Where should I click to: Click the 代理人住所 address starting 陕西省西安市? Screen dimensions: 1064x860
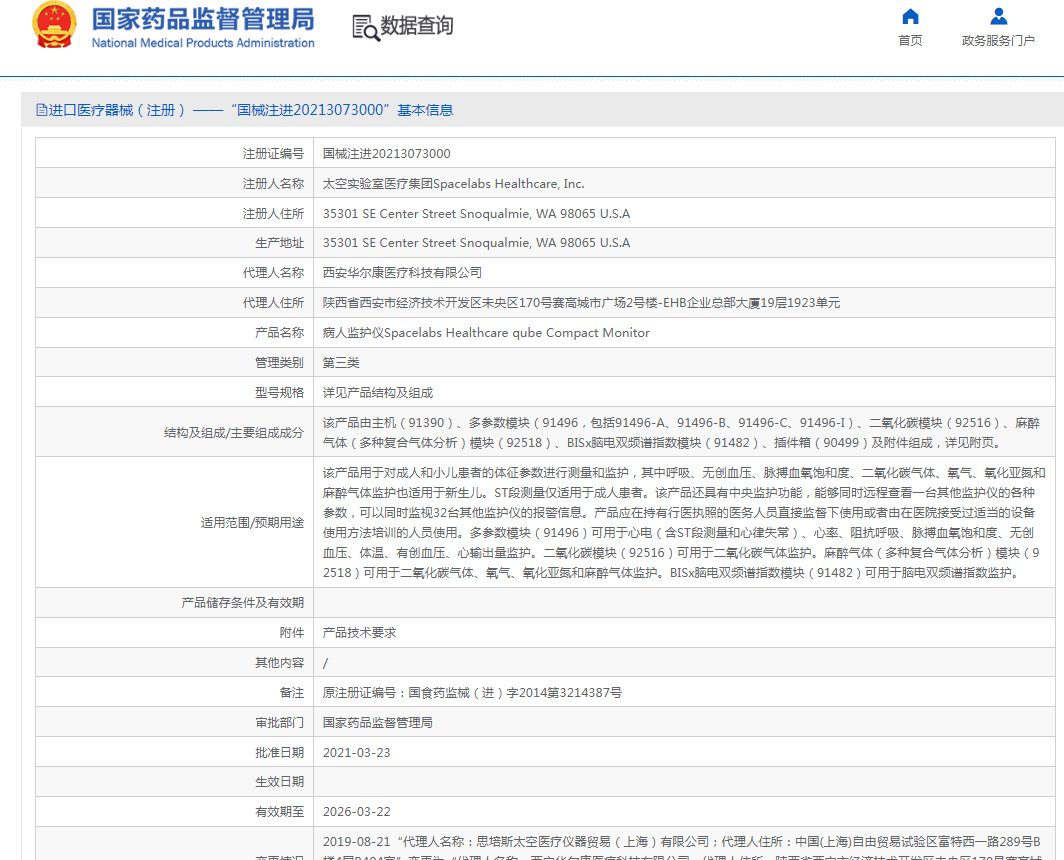tap(581, 303)
